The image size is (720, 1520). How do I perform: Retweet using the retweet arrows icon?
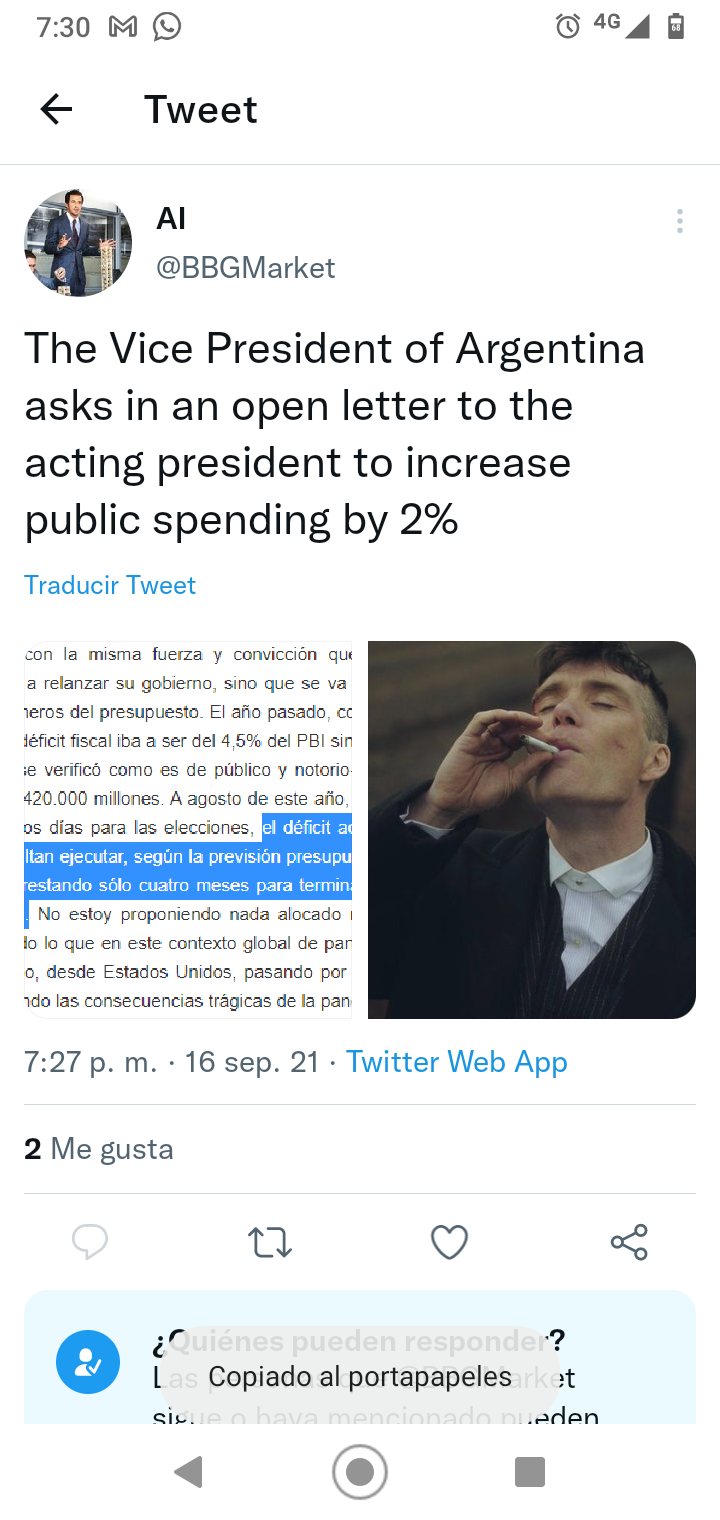point(269,1242)
